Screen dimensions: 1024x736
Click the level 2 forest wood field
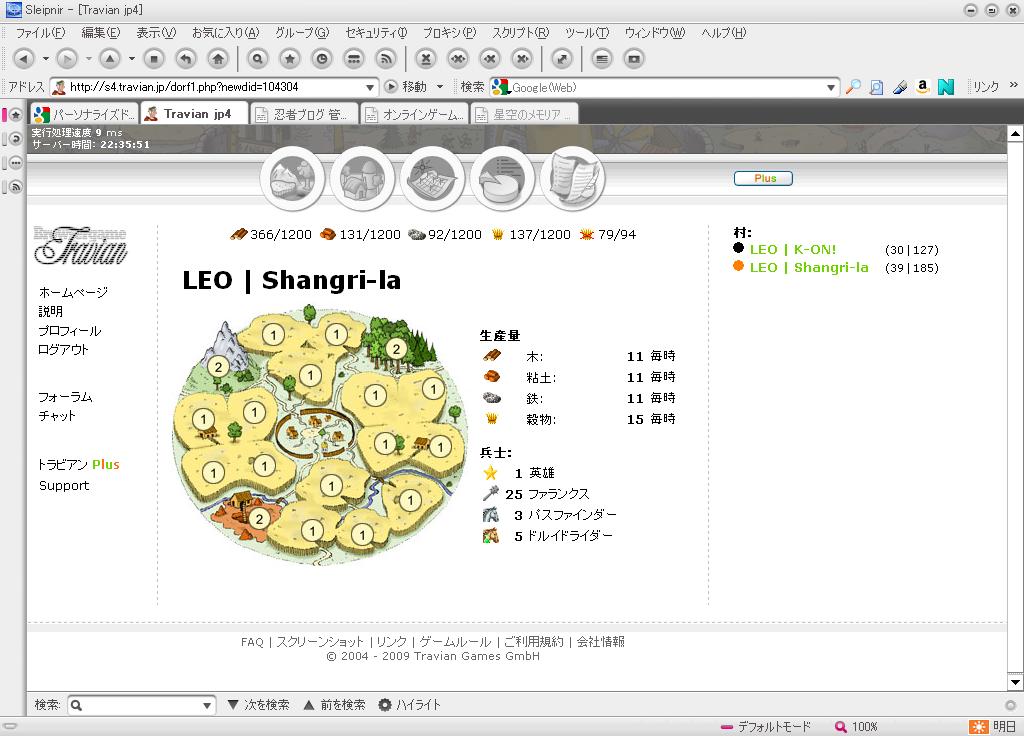tap(396, 349)
